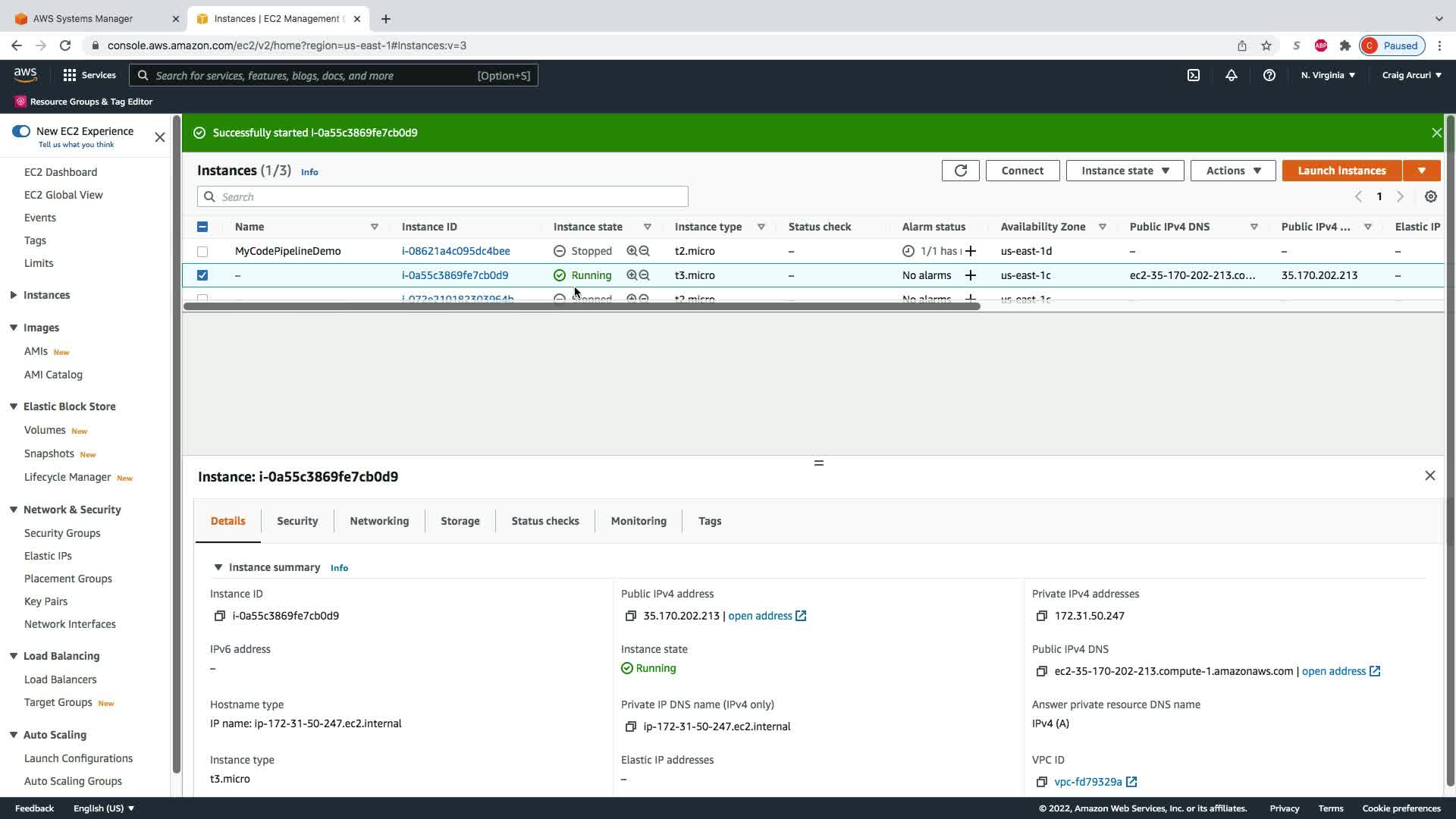The width and height of the screenshot is (1456, 819).
Task: Uncheck the running t3.micro instance row
Action: (x=202, y=275)
